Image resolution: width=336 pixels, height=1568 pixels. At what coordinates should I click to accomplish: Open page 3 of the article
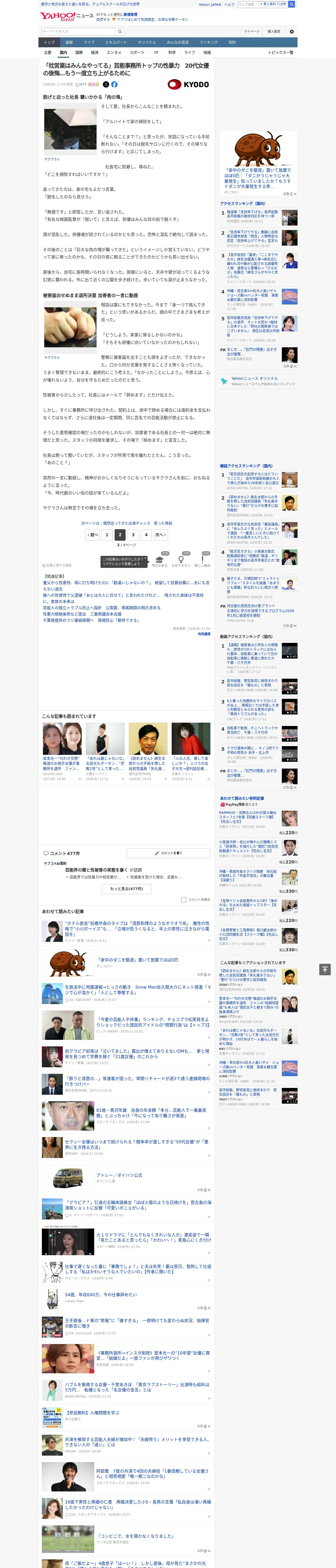133,535
